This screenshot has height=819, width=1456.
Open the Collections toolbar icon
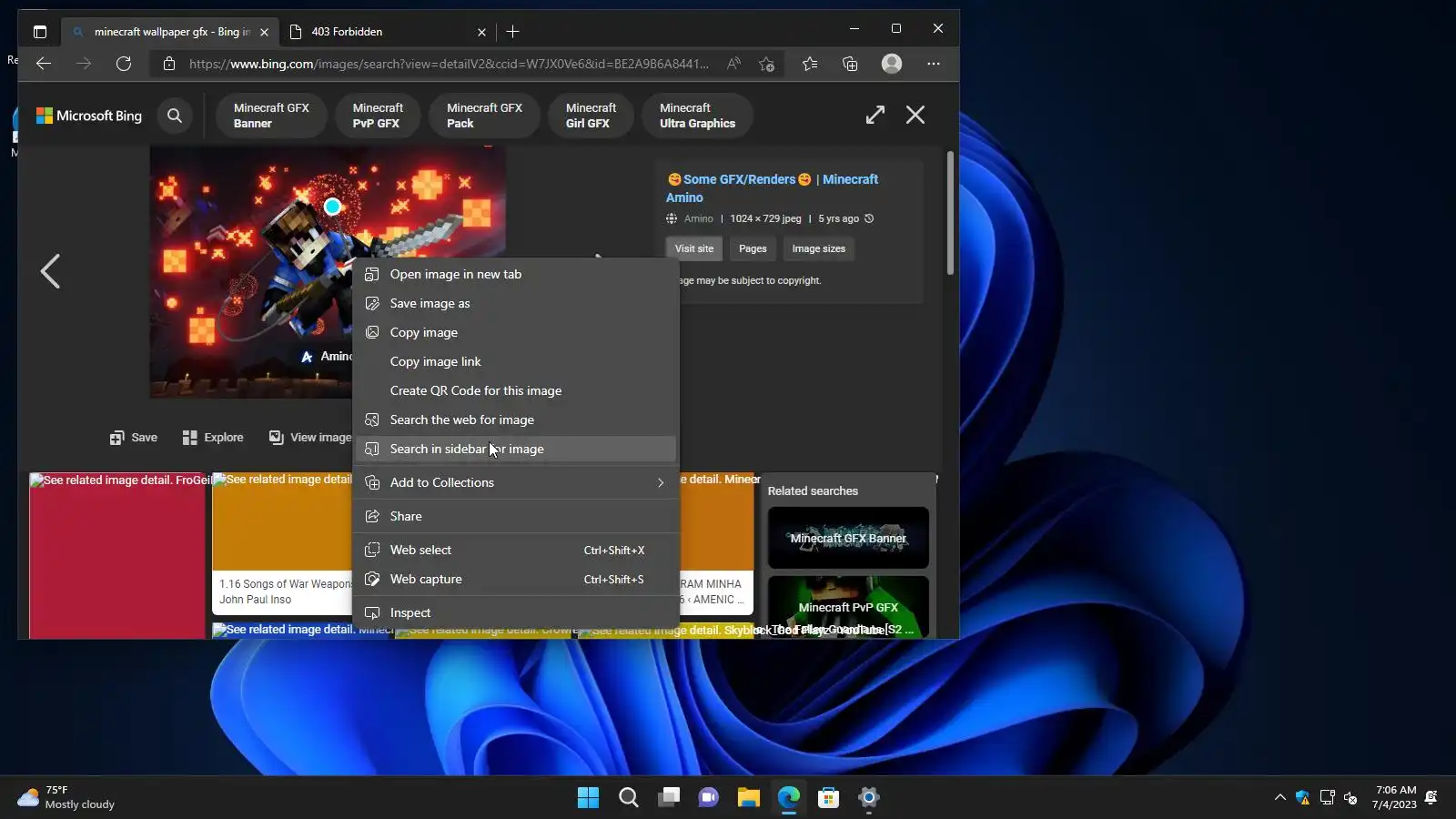coord(850,64)
